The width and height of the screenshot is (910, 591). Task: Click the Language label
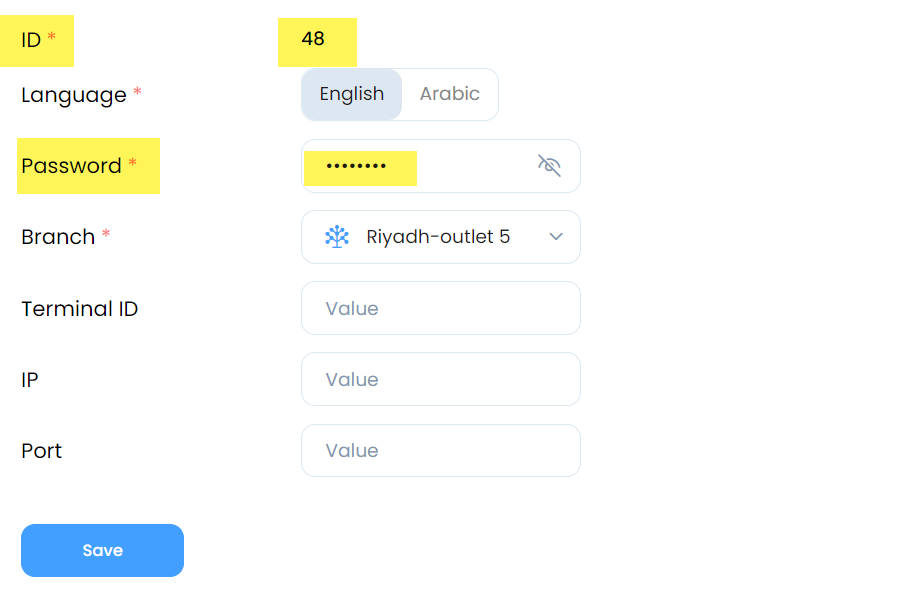74,95
